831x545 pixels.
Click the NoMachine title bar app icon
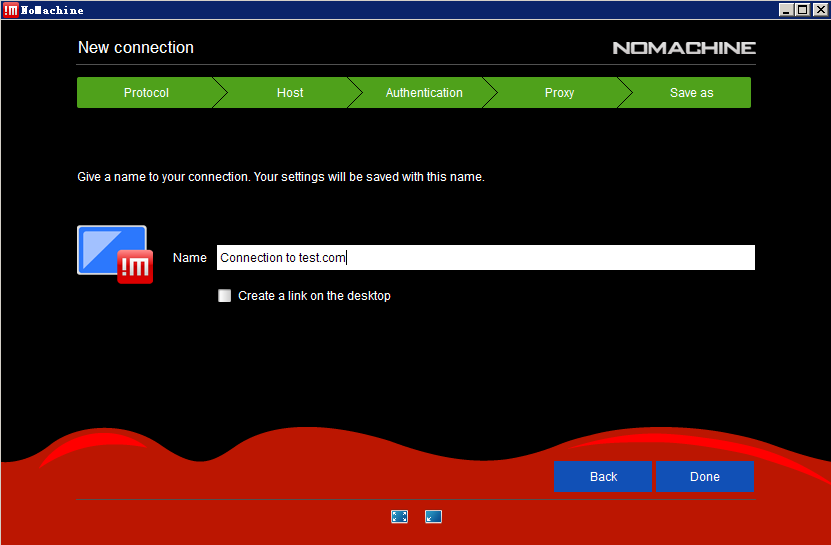[x=11, y=10]
